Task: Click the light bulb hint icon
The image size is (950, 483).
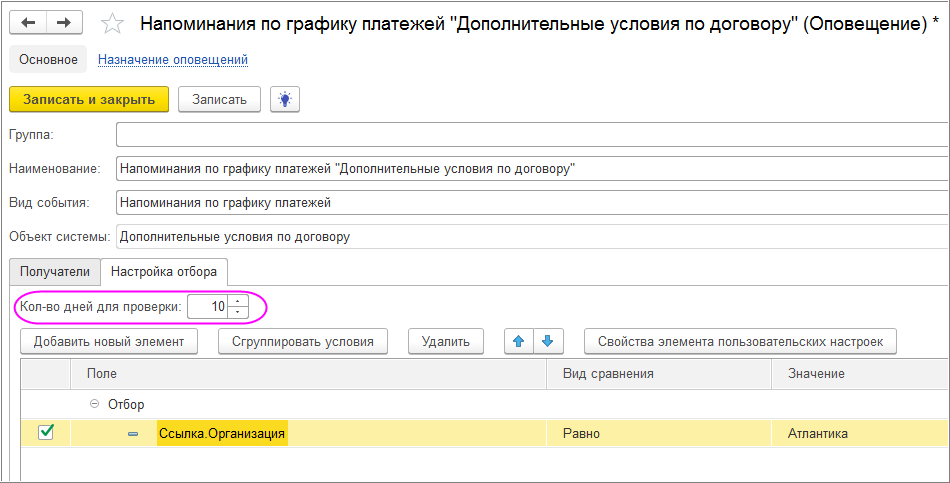Action: point(285,99)
